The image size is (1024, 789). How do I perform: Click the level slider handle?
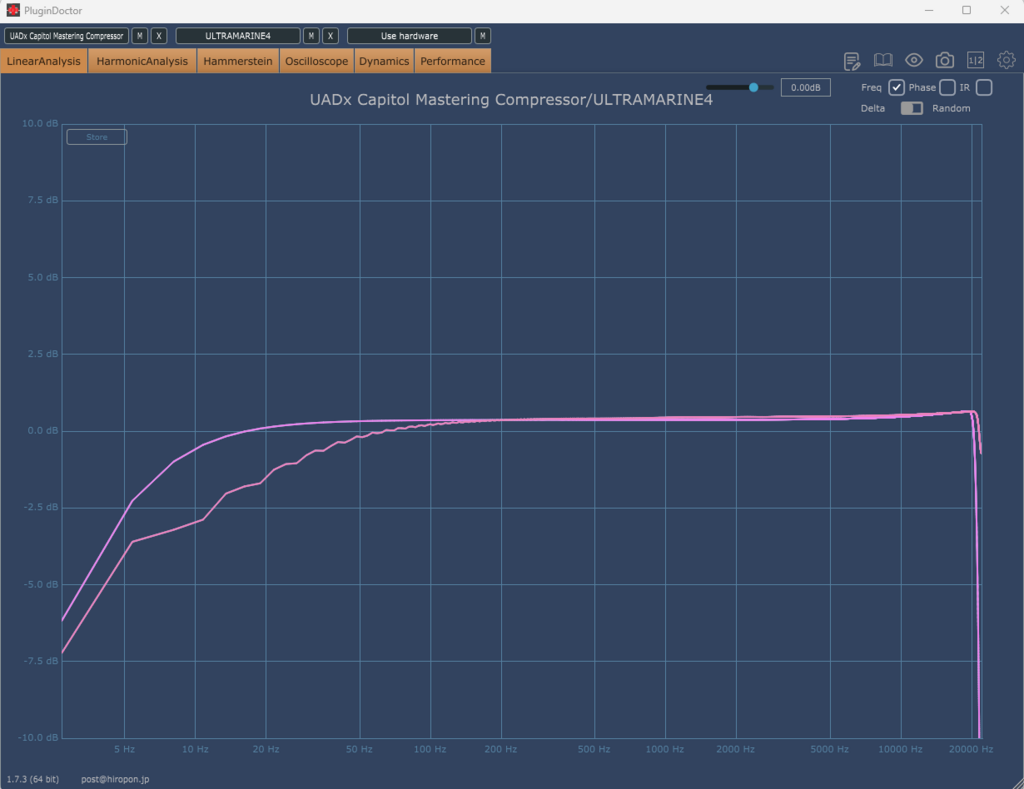[x=754, y=88]
